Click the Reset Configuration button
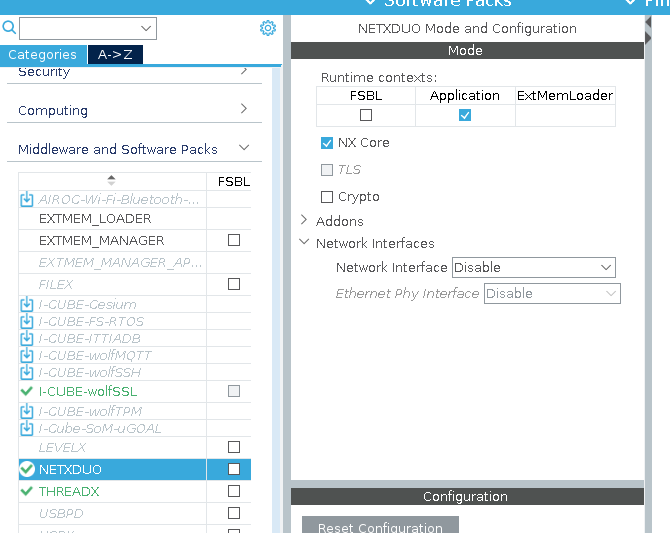Screen dimensions: 670x533 pyautogui.click(x=380, y=526)
